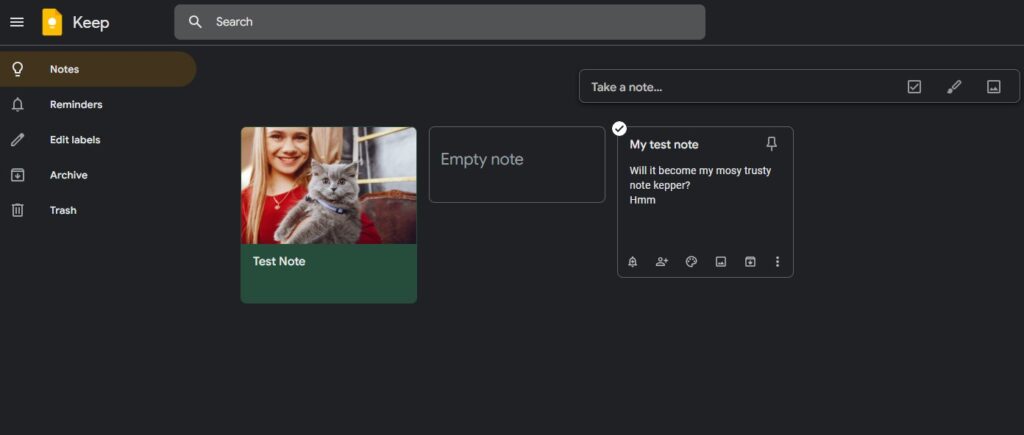Click the Keep app name text

(91, 23)
